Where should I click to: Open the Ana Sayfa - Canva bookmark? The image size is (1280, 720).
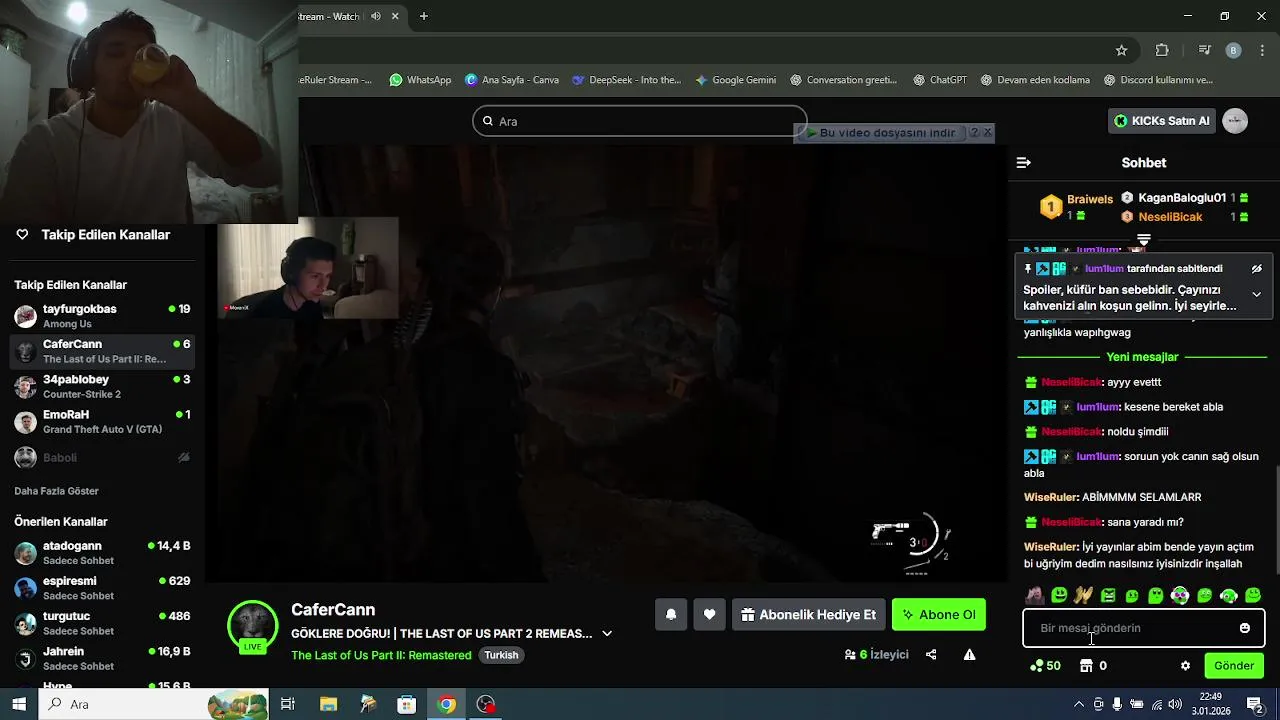511,80
